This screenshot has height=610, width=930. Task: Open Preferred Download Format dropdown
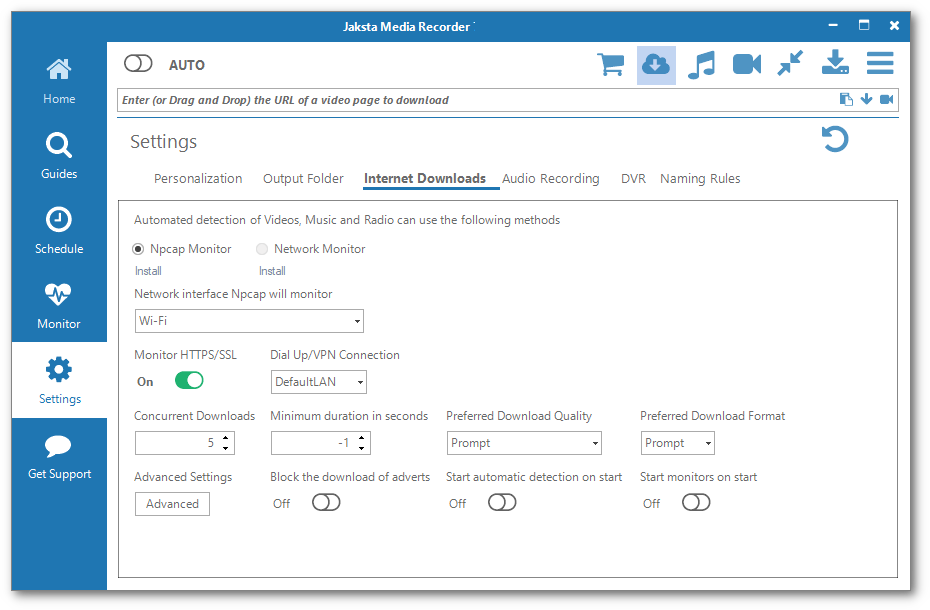(677, 443)
